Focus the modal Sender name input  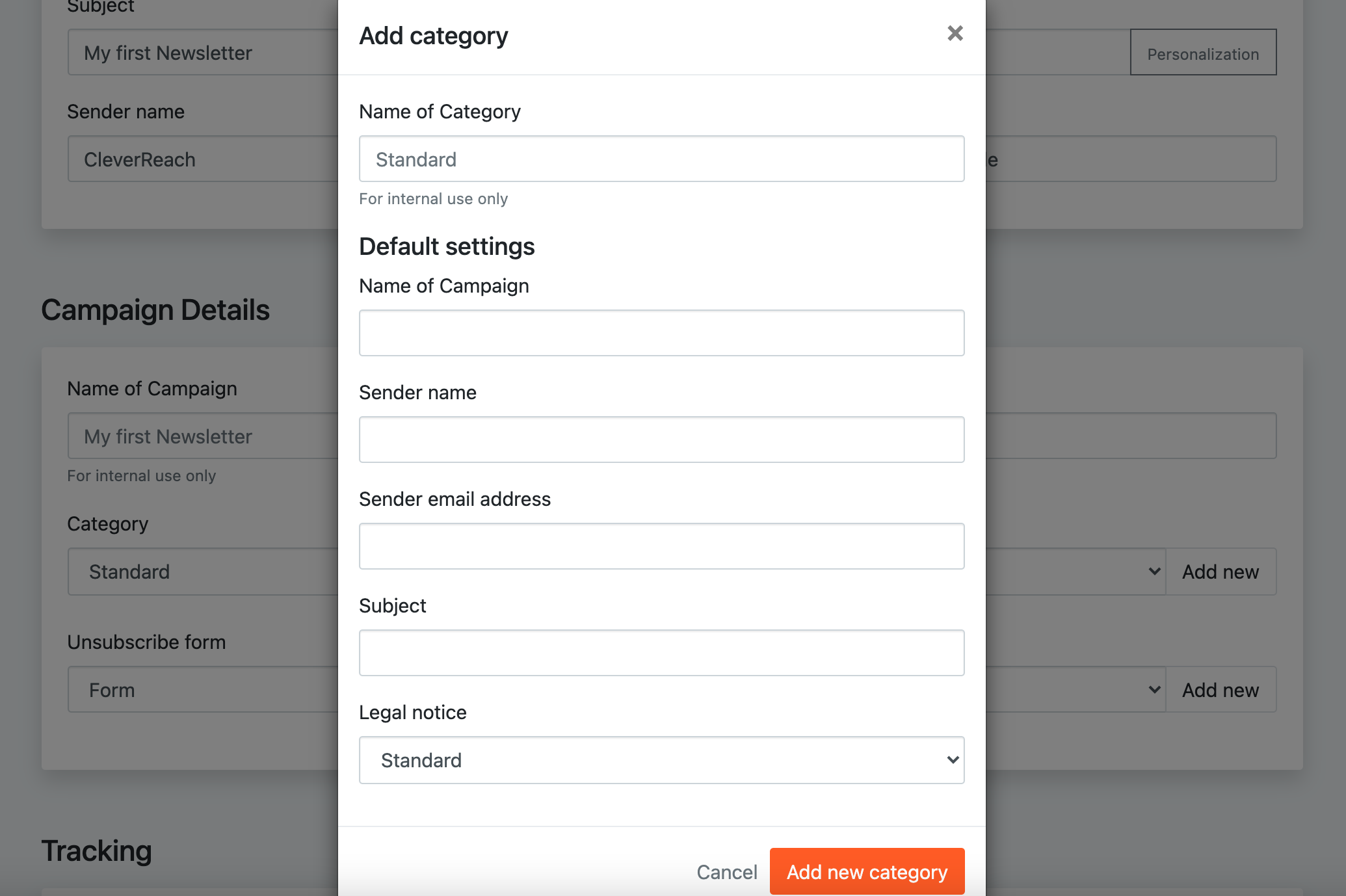coord(661,440)
